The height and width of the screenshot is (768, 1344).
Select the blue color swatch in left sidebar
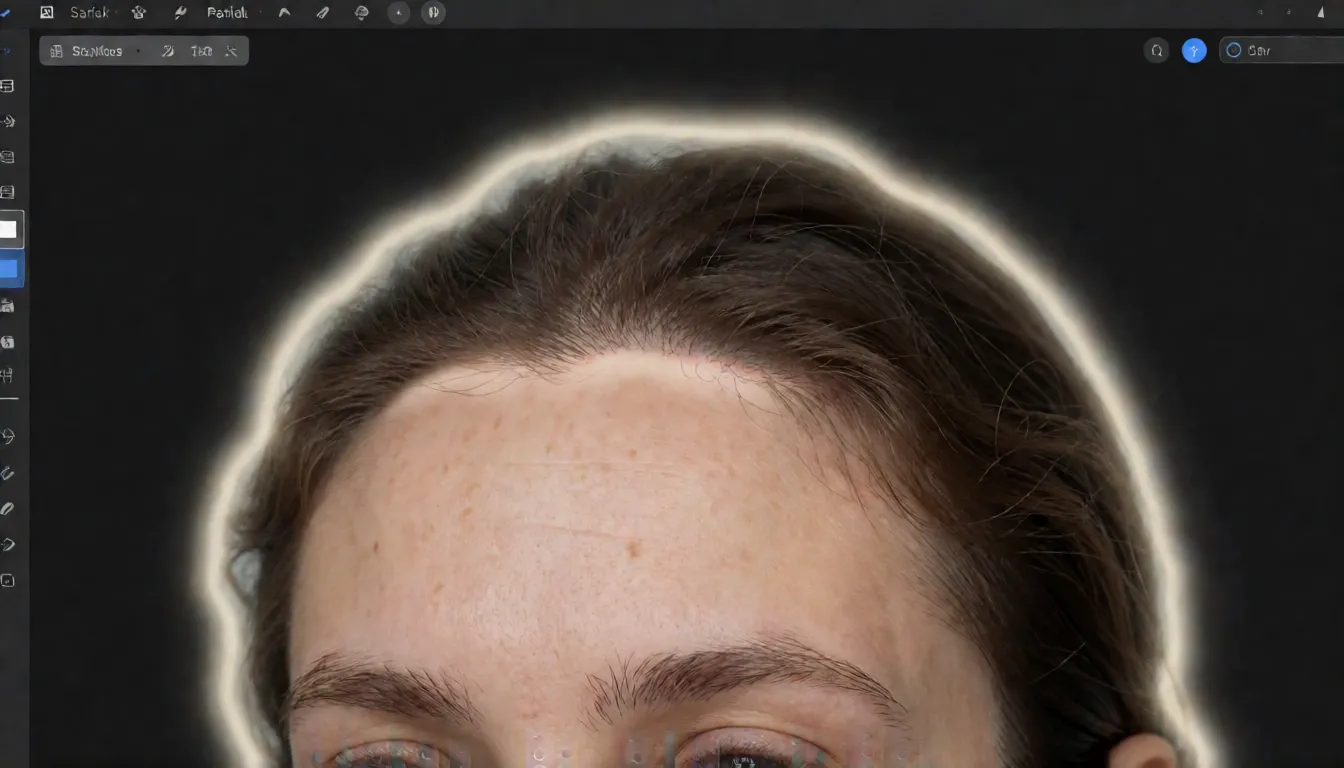(x=8, y=269)
